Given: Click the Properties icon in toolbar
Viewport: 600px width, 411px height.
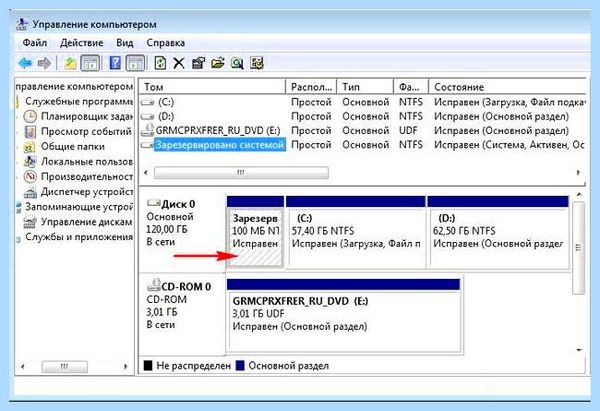Looking at the screenshot, I should [198, 63].
